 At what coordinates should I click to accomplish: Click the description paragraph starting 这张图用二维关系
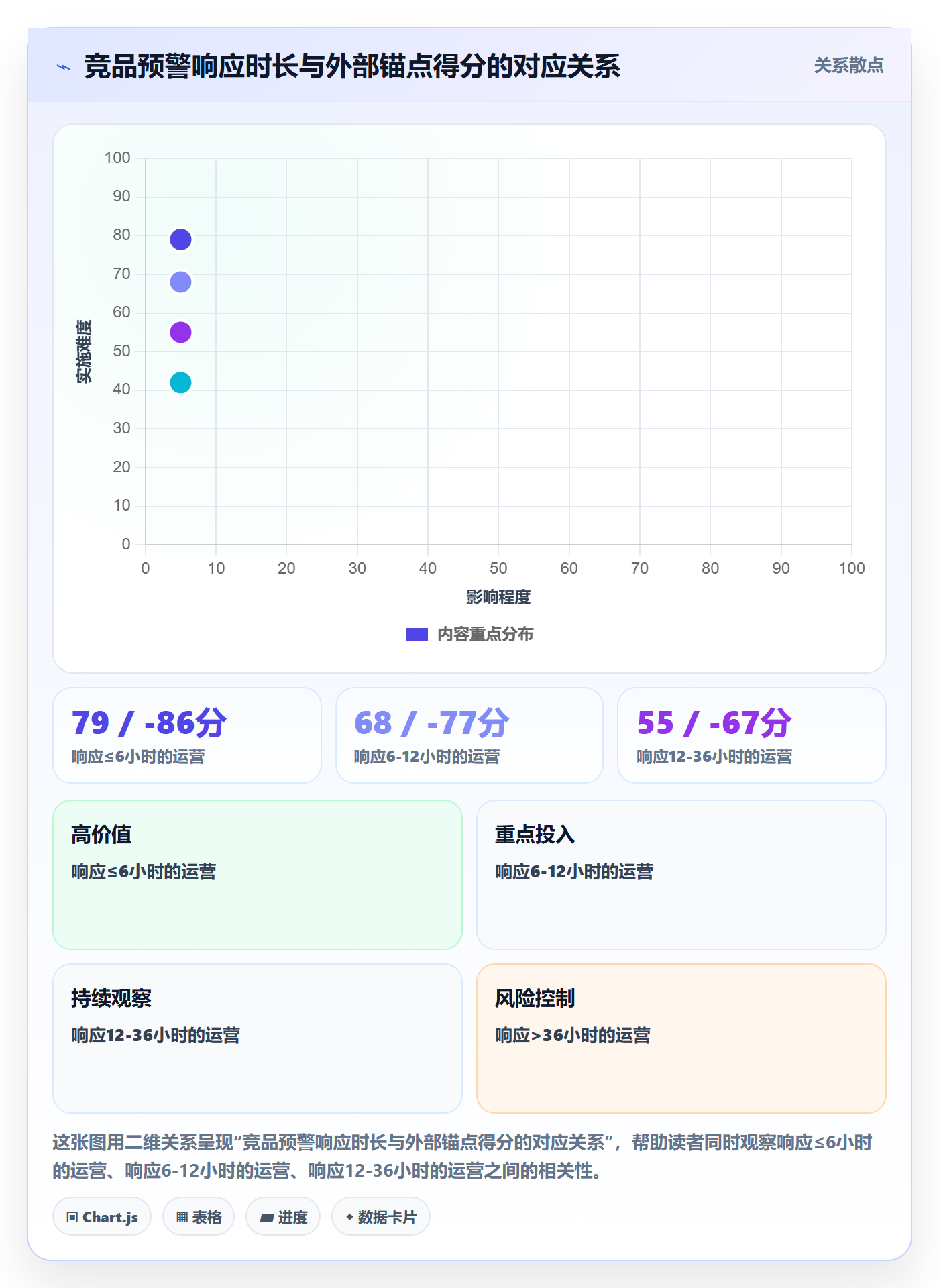[463, 1157]
